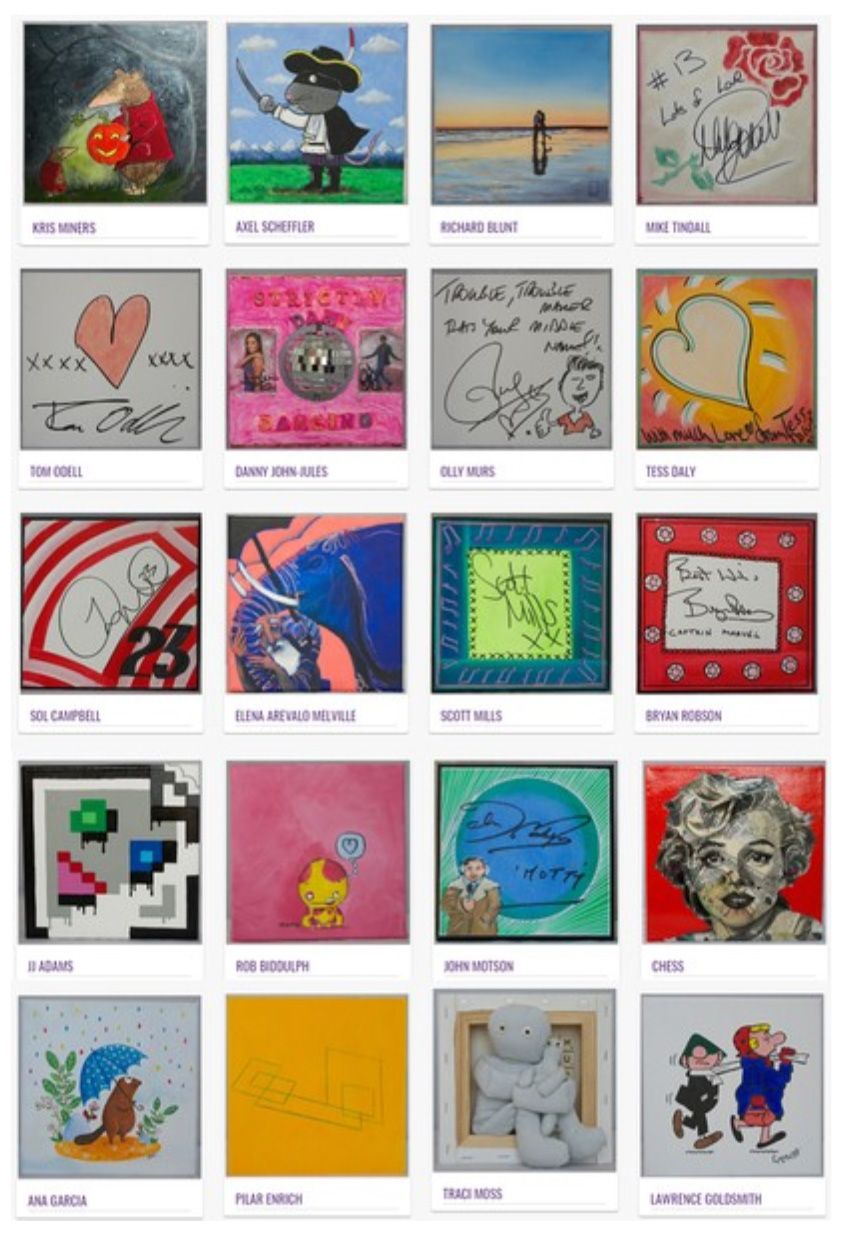The height and width of the screenshot is (1244, 852).
Task: Open Lawrence Goldsmith's cartoon characters canvas
Action: click(732, 1085)
